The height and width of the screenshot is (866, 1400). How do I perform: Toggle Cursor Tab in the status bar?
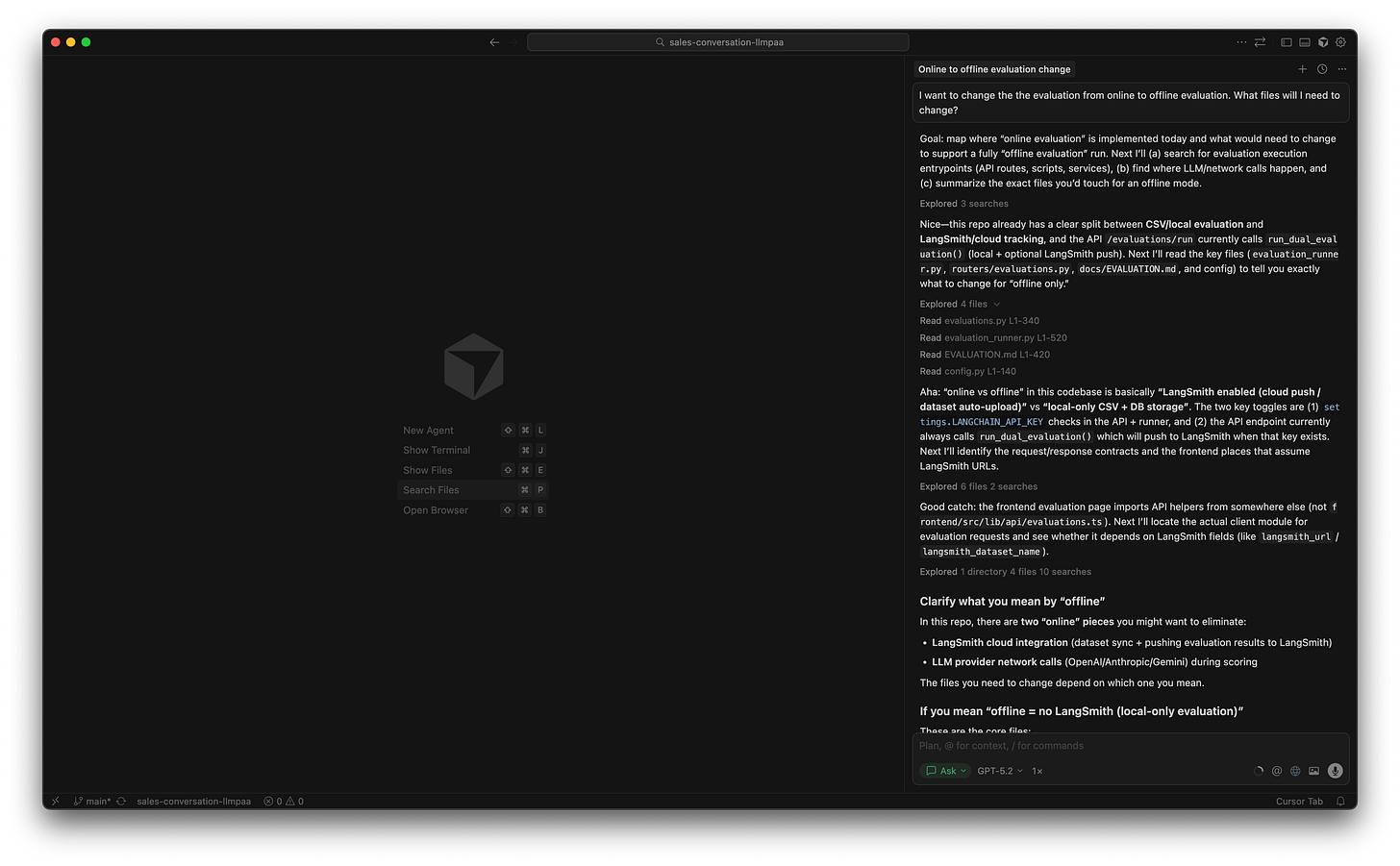coord(1299,801)
